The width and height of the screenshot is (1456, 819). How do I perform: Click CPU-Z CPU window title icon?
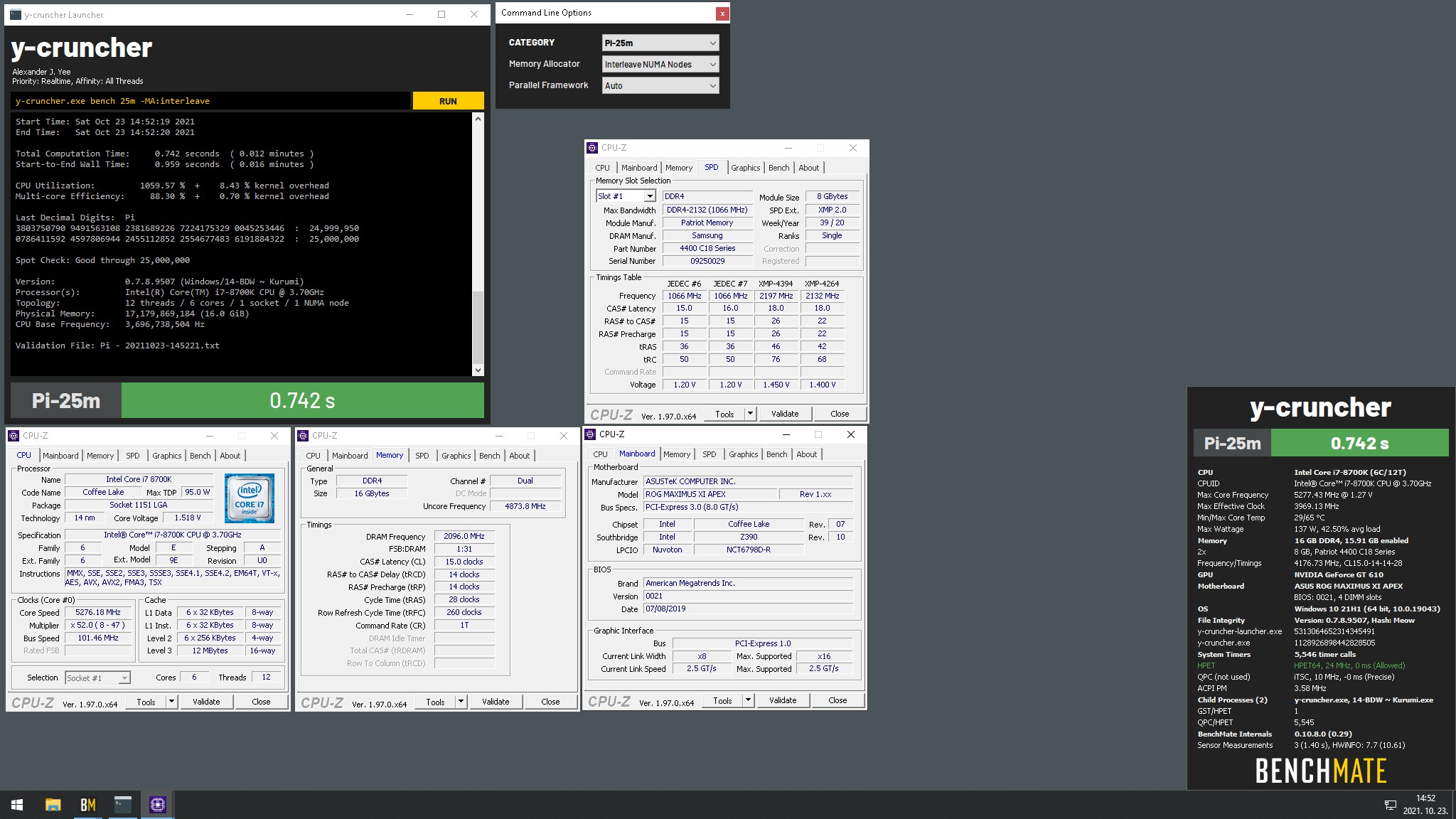[14, 436]
